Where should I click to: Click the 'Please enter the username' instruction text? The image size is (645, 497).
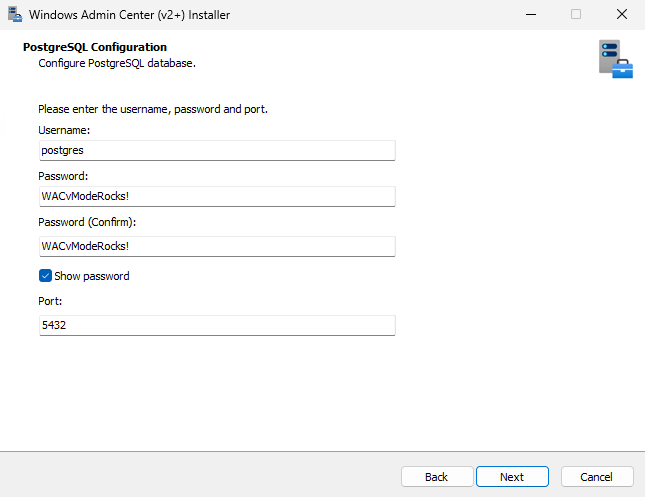tap(152, 109)
